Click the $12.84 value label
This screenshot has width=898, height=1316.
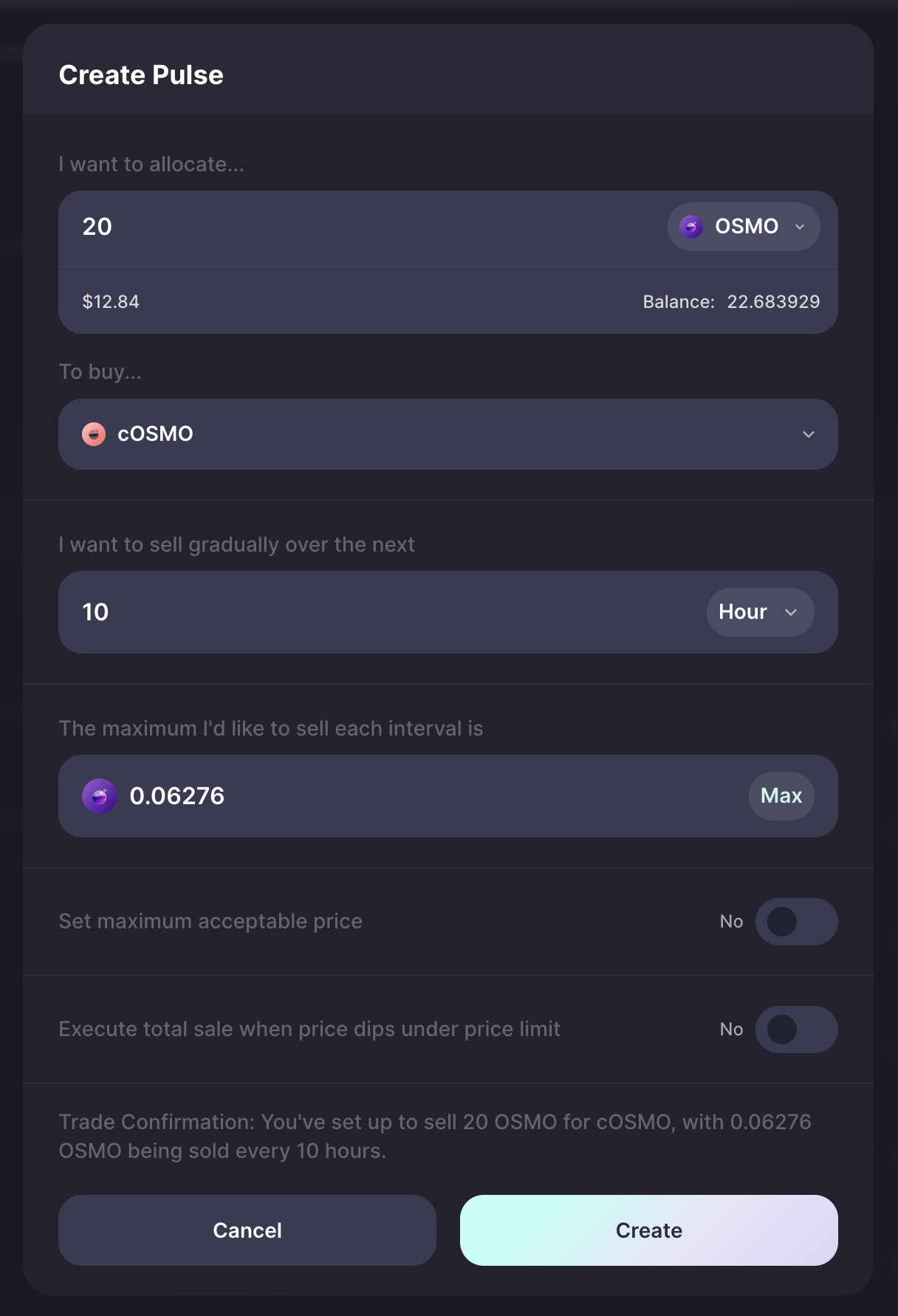coord(111,302)
